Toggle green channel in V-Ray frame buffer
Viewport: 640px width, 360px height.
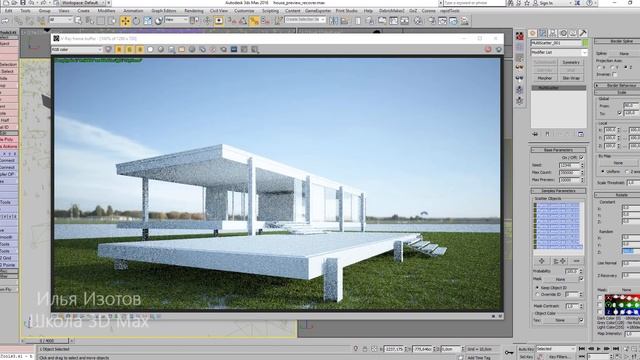(x=129, y=49)
